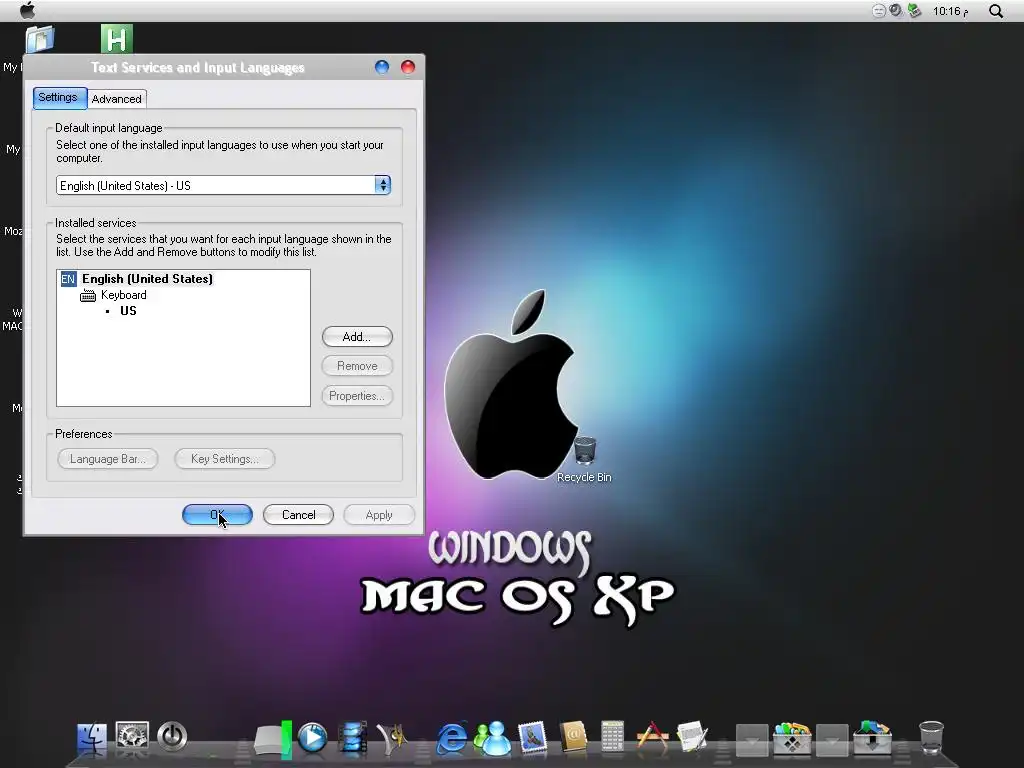The height and width of the screenshot is (768, 1024).
Task: Open the film strip movie dock icon
Action: (x=353, y=738)
